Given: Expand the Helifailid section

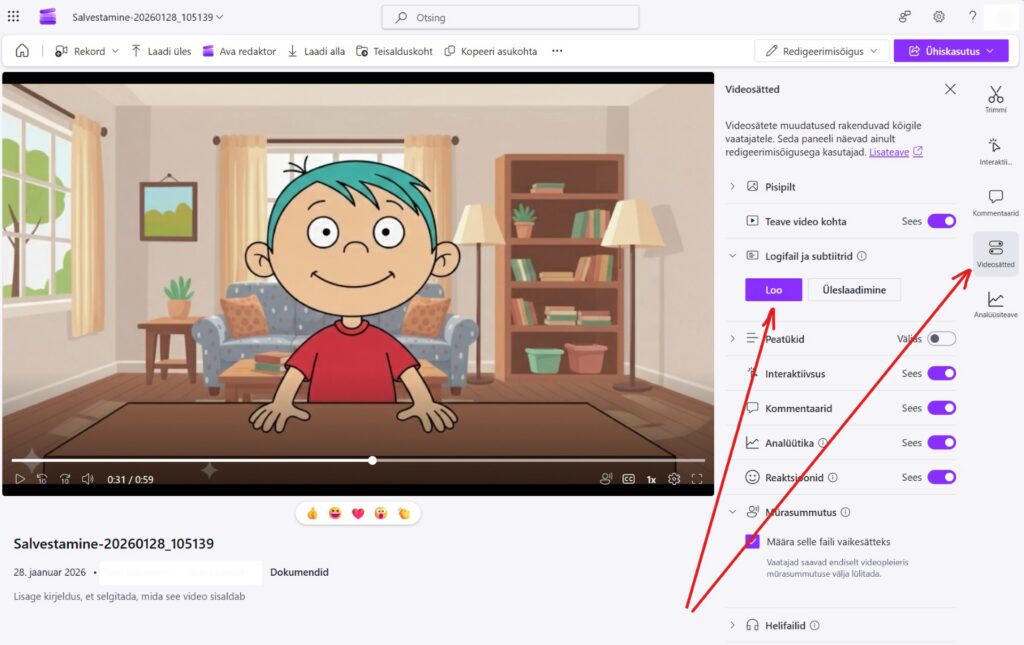Looking at the screenshot, I should pyautogui.click(x=732, y=625).
